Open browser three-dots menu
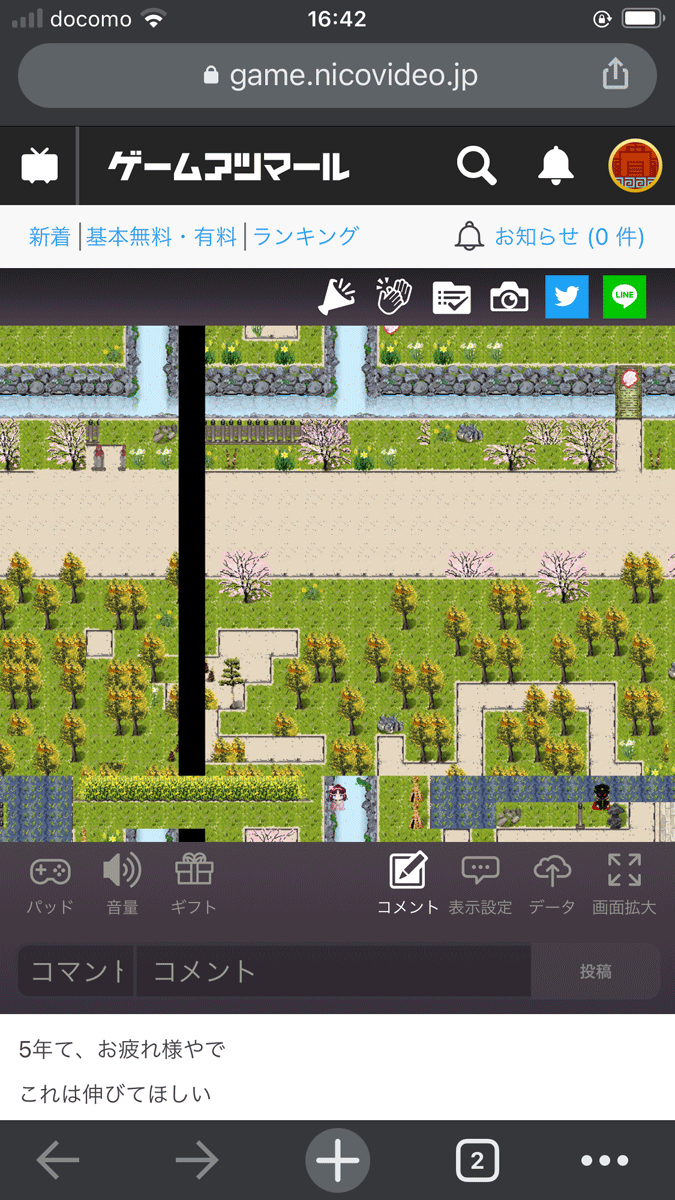The image size is (675, 1200). click(605, 1161)
